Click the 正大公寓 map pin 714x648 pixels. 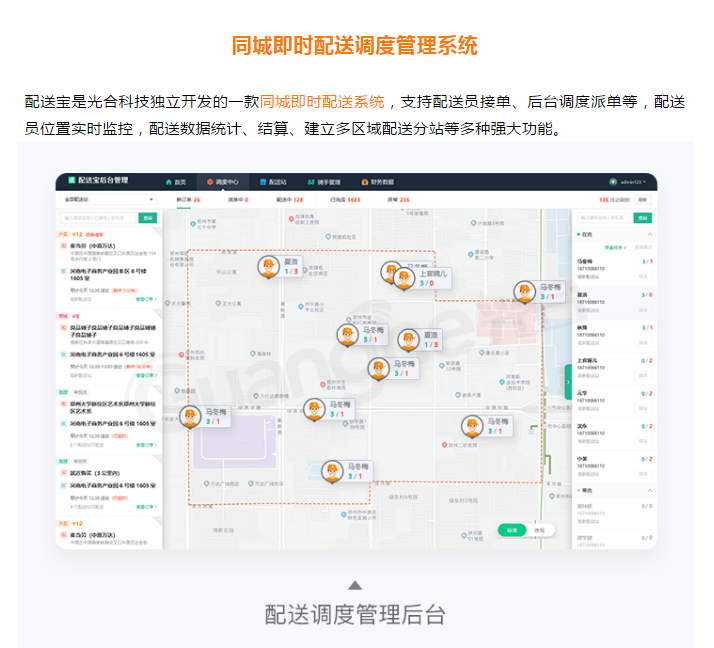pyautogui.click(x=218, y=303)
